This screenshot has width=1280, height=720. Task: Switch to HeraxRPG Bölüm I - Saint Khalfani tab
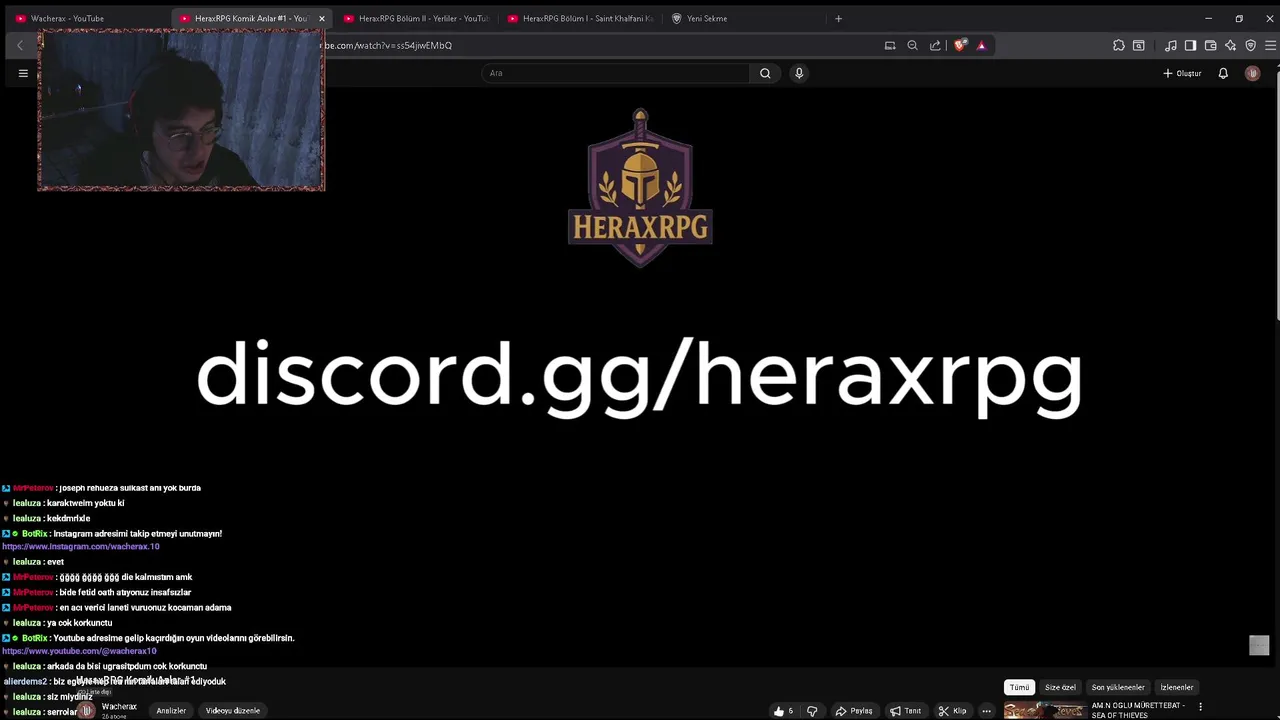pyautogui.click(x=580, y=18)
